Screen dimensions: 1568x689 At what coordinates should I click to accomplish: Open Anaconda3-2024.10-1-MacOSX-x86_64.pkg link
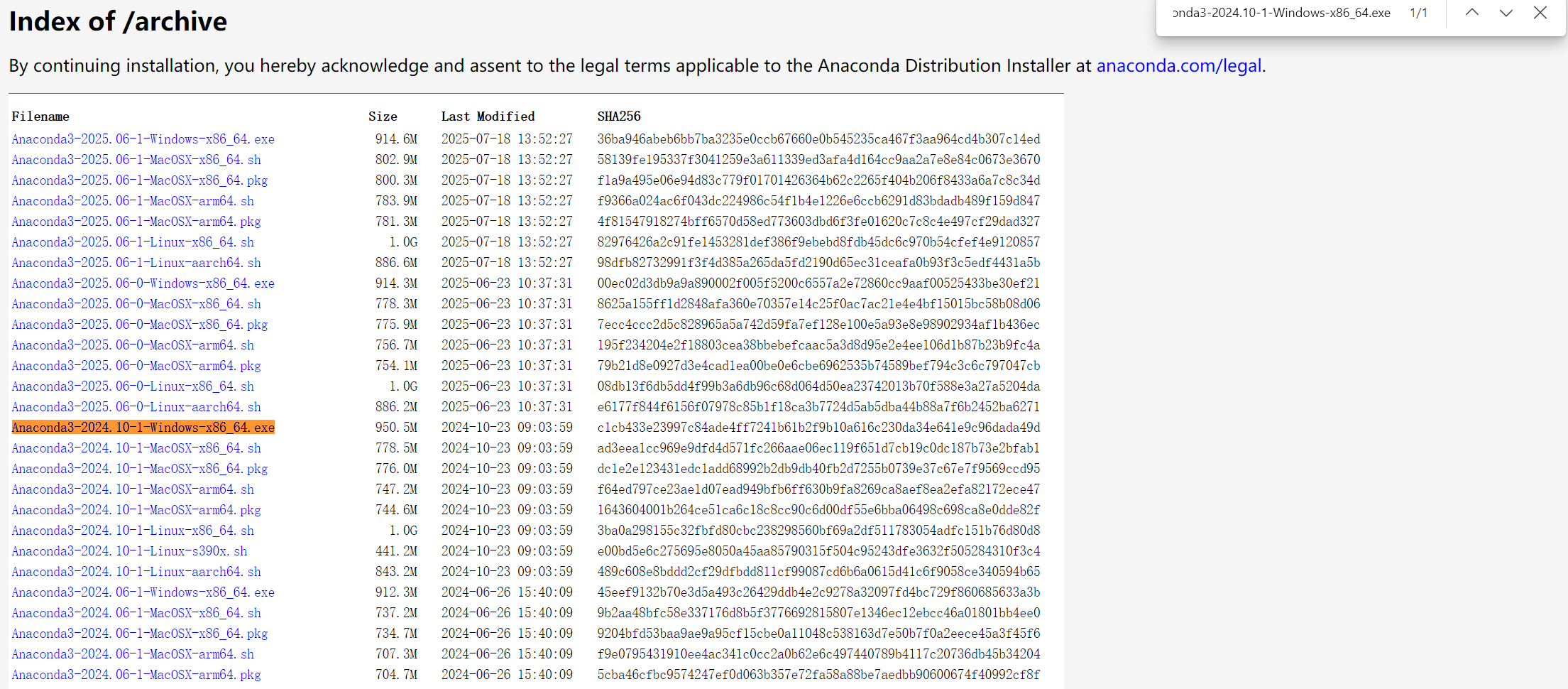point(140,469)
